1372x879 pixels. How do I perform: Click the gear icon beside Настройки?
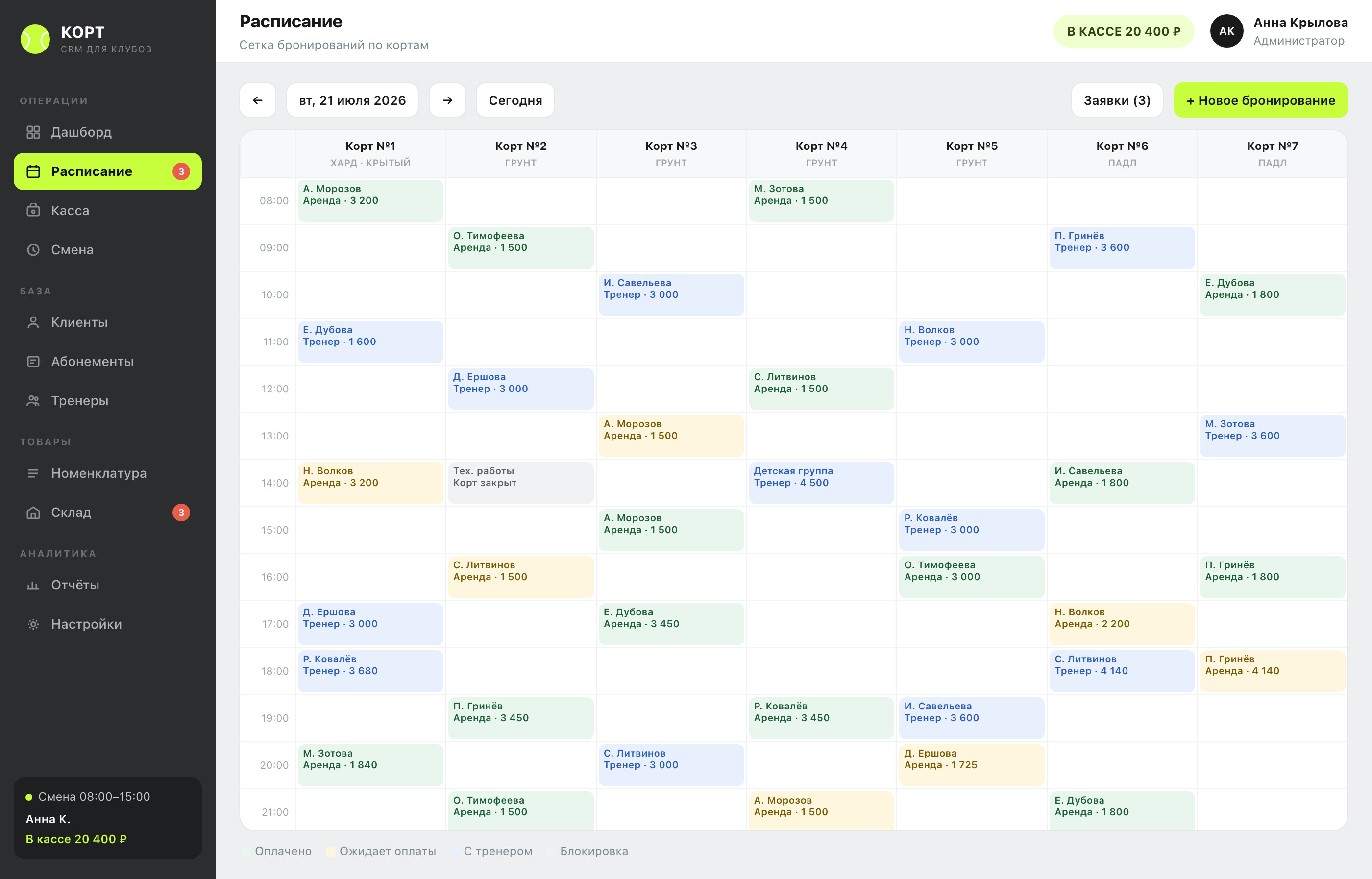pyautogui.click(x=33, y=624)
